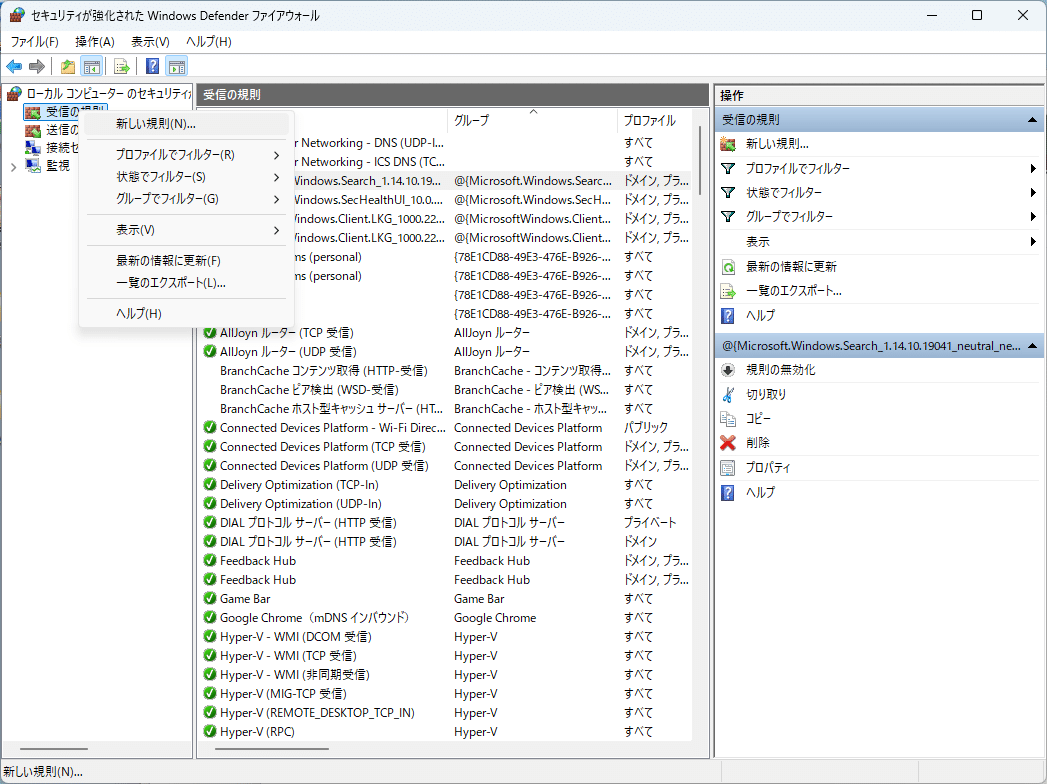Click the Back arrow toolbar icon
This screenshot has height=784, width=1047.
click(x=14, y=66)
